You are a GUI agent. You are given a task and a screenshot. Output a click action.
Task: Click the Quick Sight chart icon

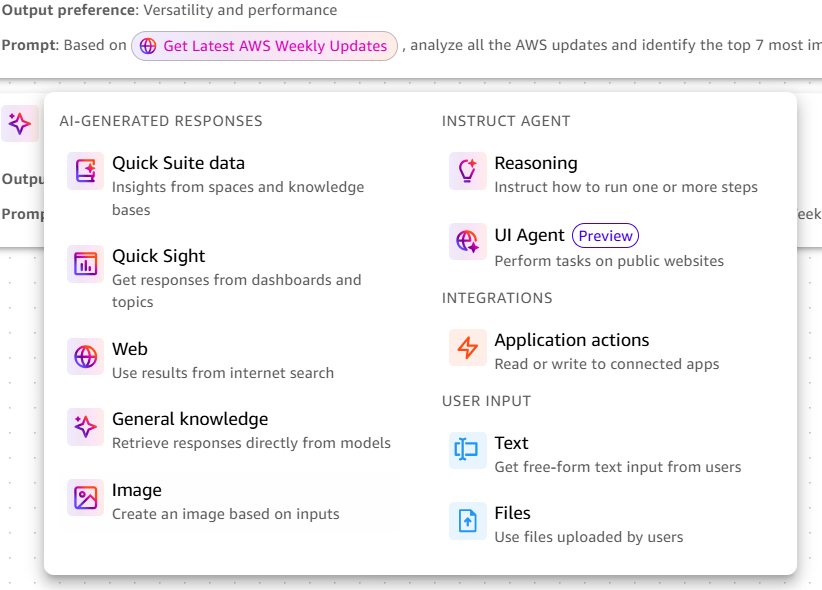[x=85, y=263]
